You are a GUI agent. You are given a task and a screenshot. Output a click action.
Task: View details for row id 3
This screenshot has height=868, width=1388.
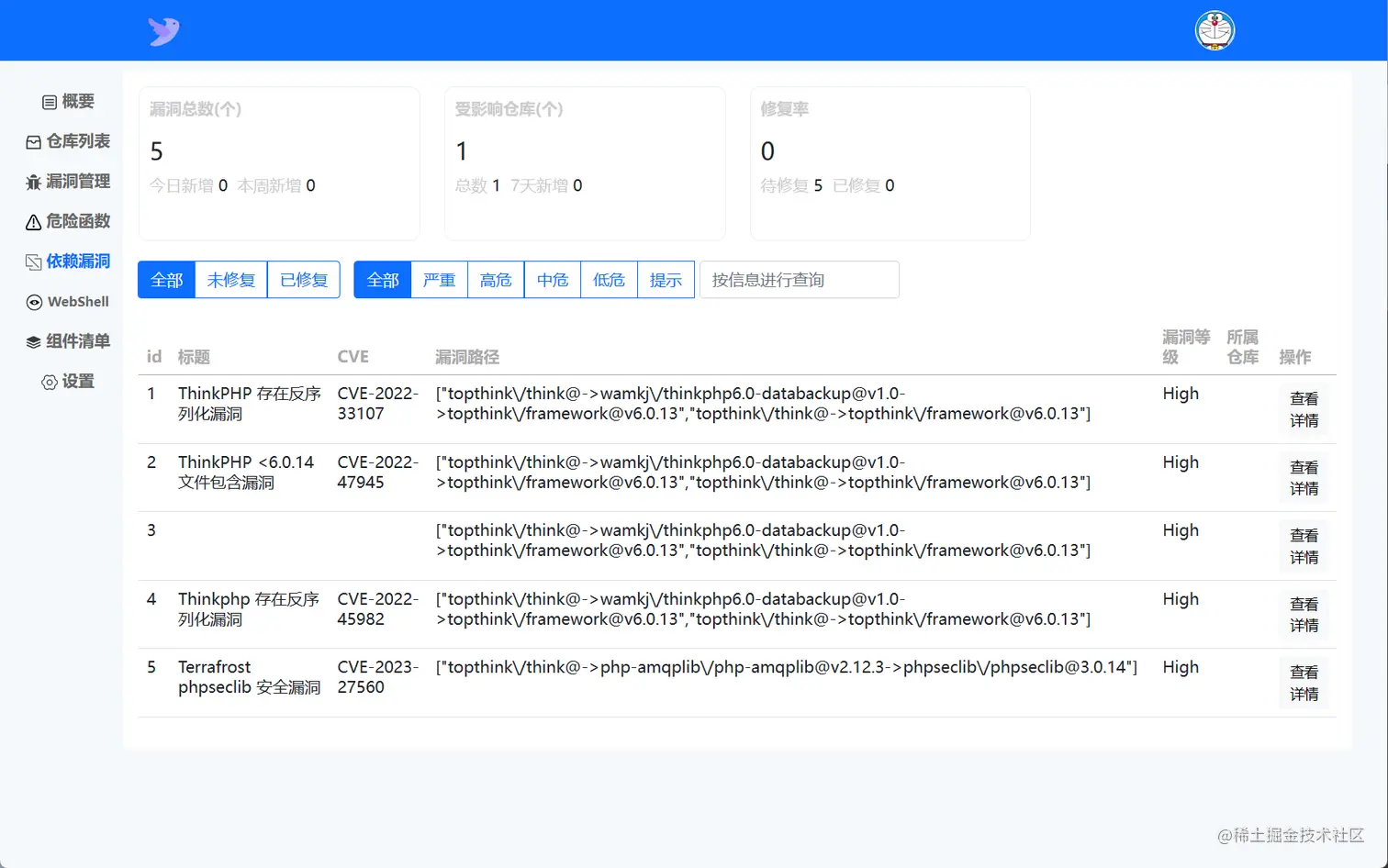[1304, 546]
